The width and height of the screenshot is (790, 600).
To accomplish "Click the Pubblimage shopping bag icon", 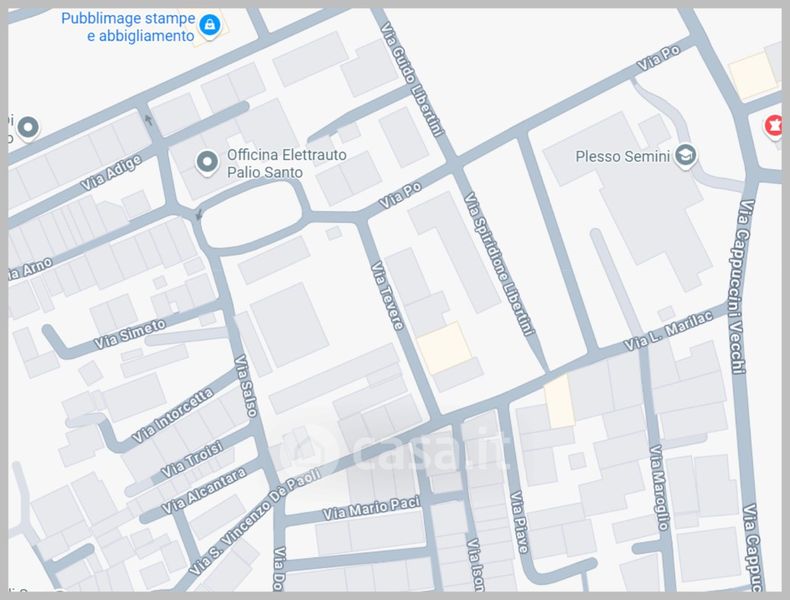I will pos(209,25).
